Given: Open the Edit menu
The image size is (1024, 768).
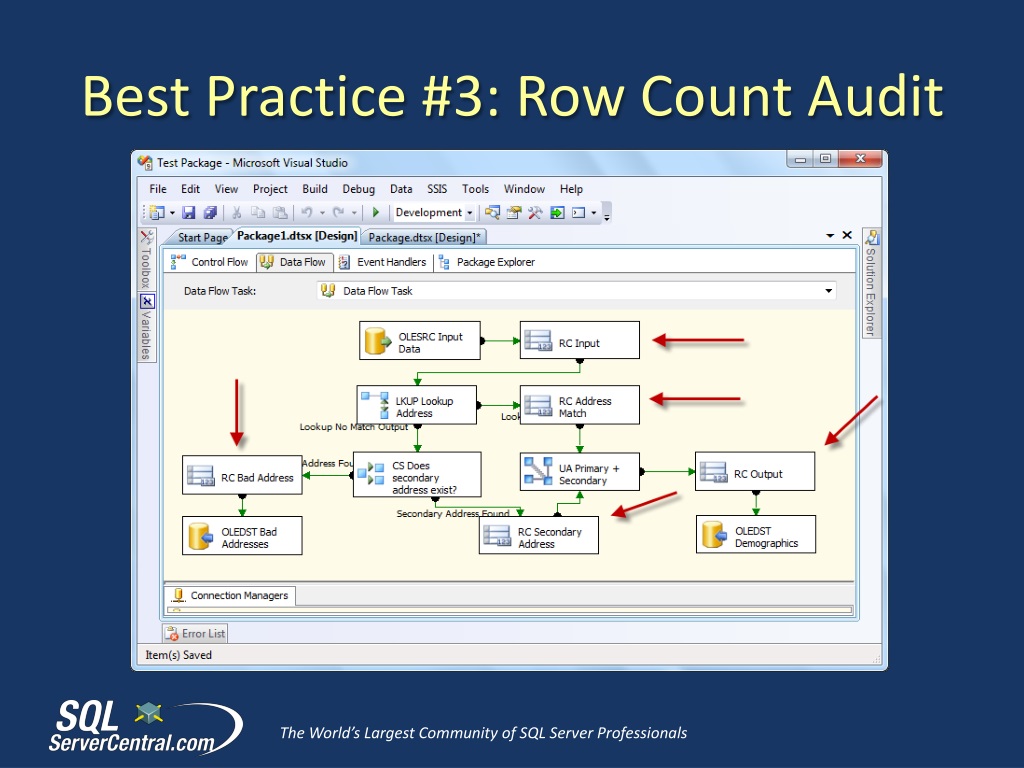Looking at the screenshot, I should [190, 189].
